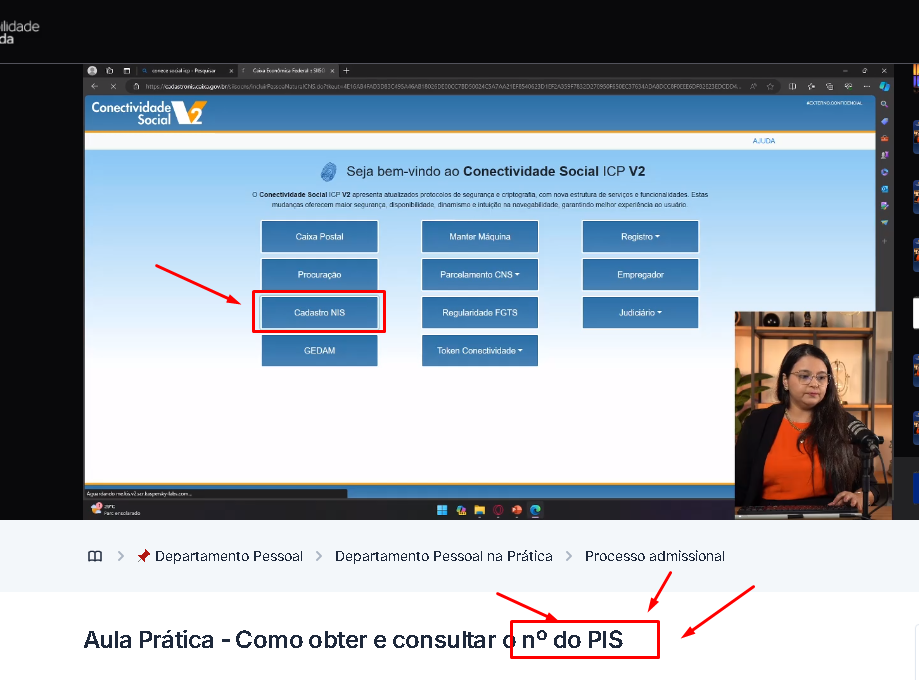Expand the Judiciário dropdown
The height and width of the screenshot is (680, 919).
point(640,312)
